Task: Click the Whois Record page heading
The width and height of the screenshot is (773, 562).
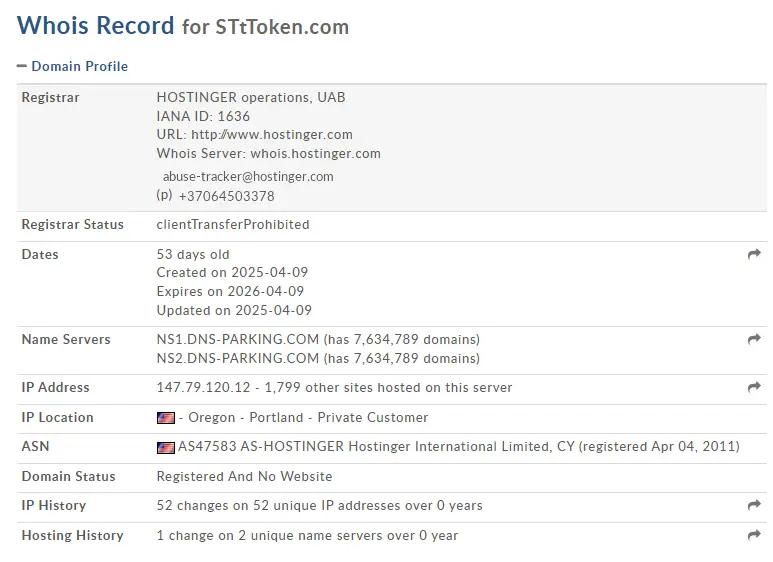Action: tap(96, 26)
